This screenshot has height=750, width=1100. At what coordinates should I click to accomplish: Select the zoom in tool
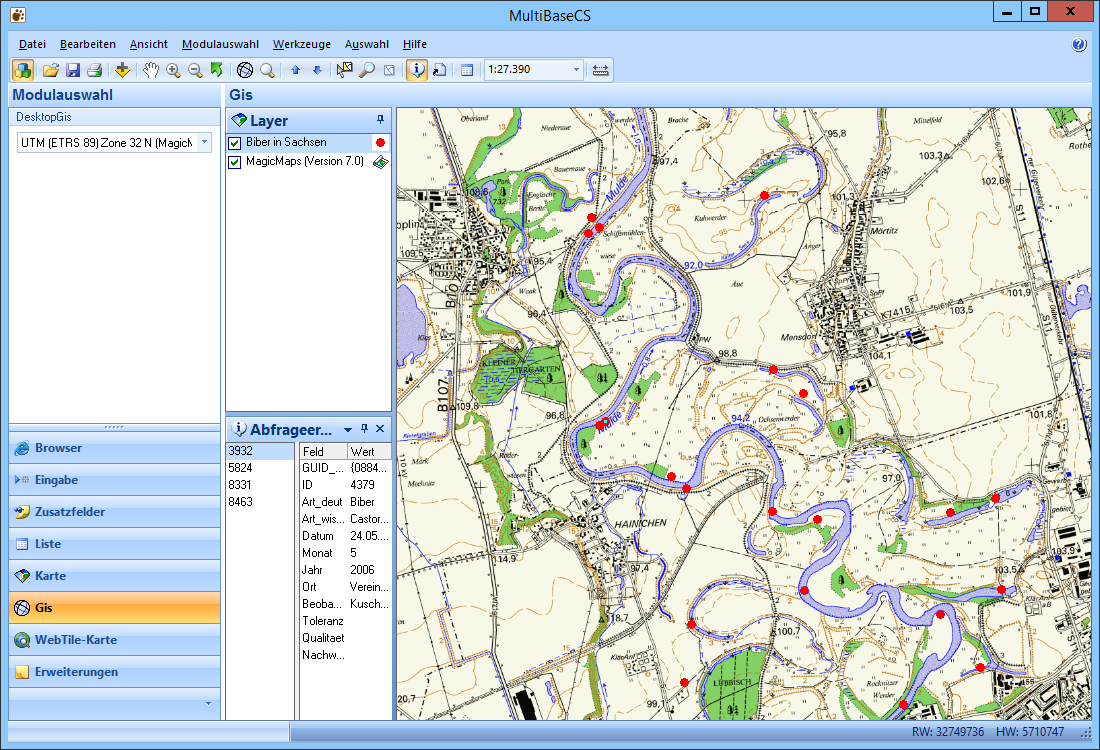[x=173, y=70]
